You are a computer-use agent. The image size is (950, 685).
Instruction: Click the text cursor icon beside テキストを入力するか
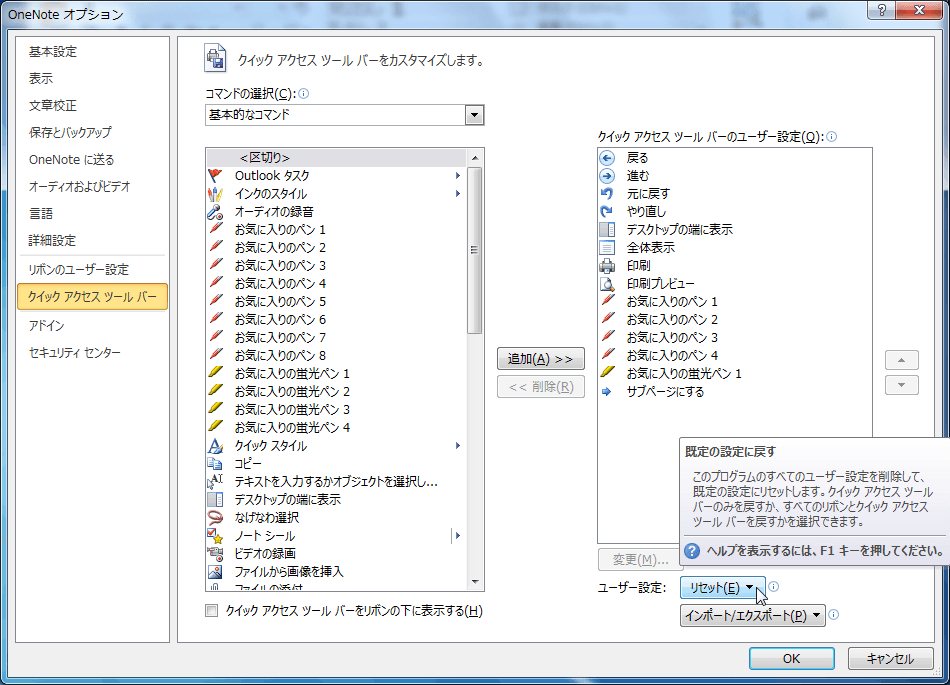[215, 481]
